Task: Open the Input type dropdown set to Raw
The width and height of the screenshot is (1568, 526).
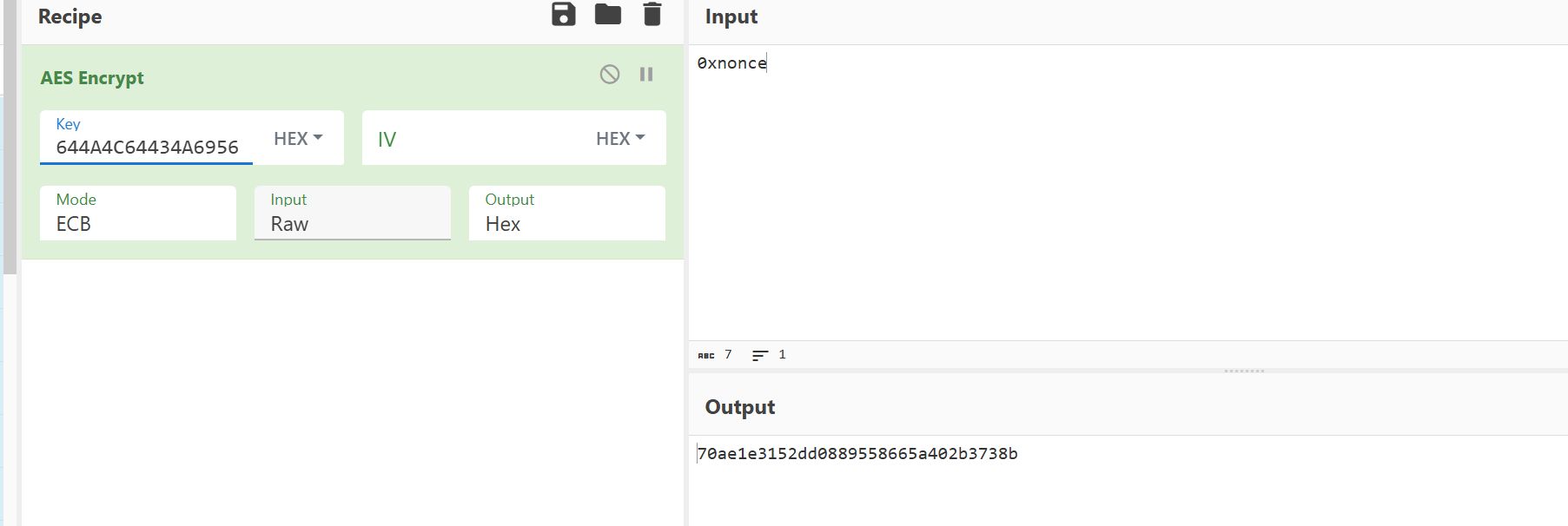Action: [352, 223]
